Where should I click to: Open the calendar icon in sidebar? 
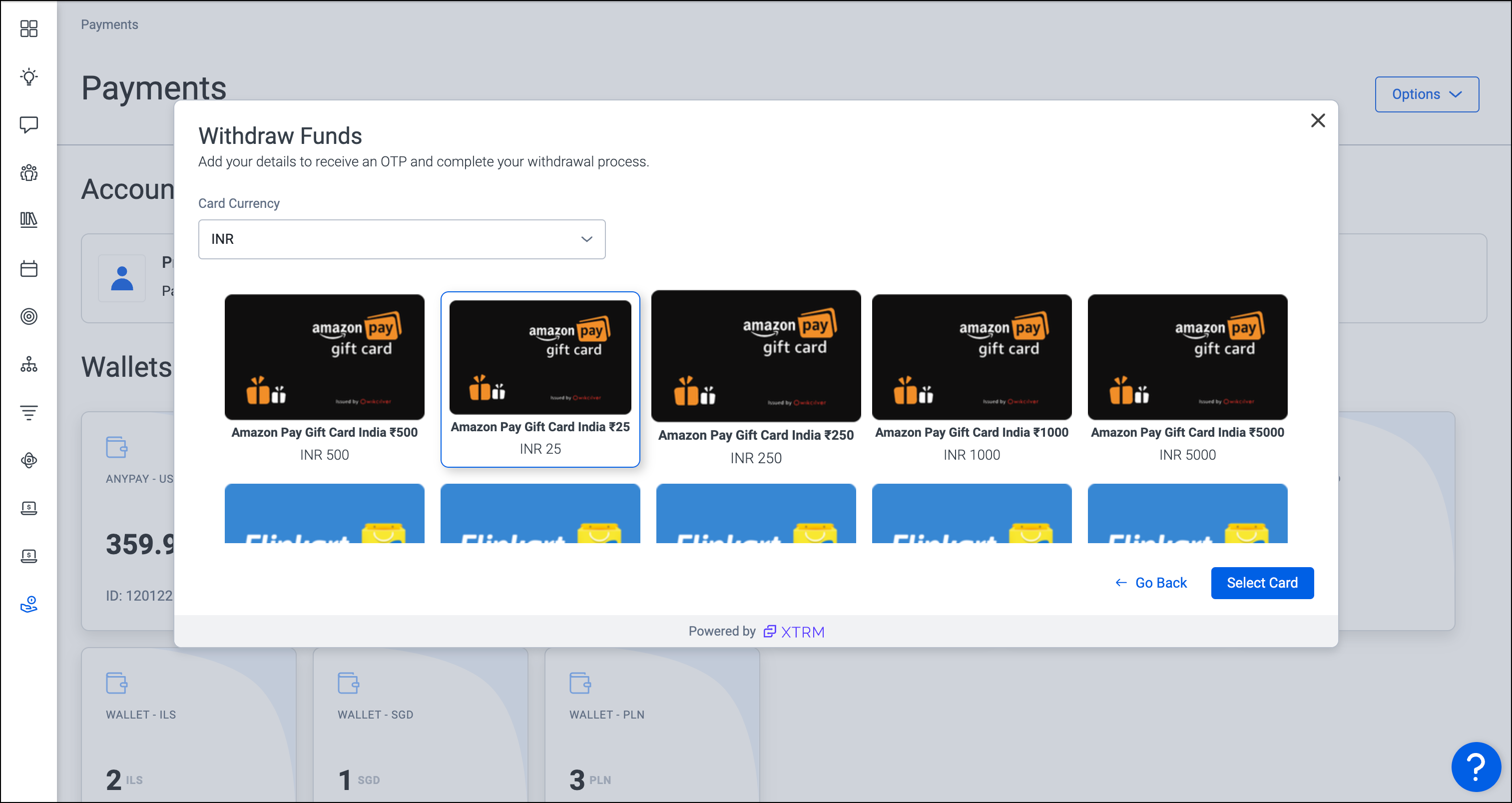(x=29, y=268)
